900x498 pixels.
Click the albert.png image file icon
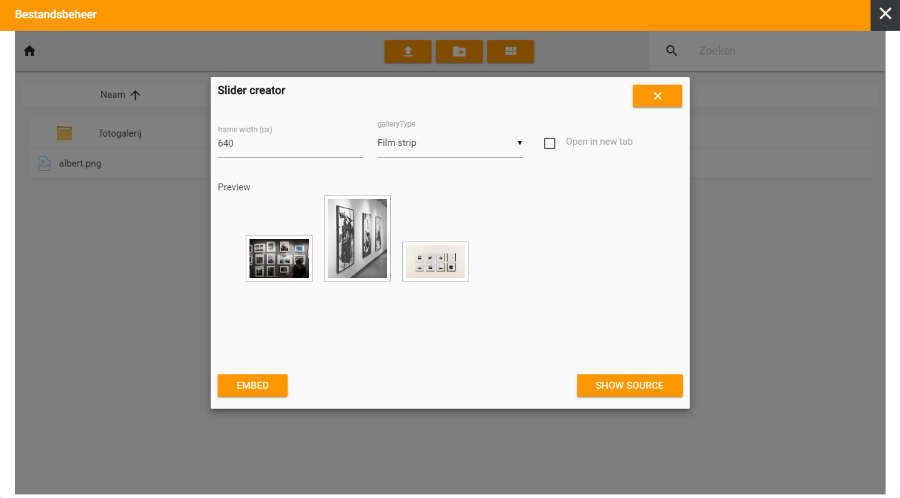pyautogui.click(x=44, y=164)
